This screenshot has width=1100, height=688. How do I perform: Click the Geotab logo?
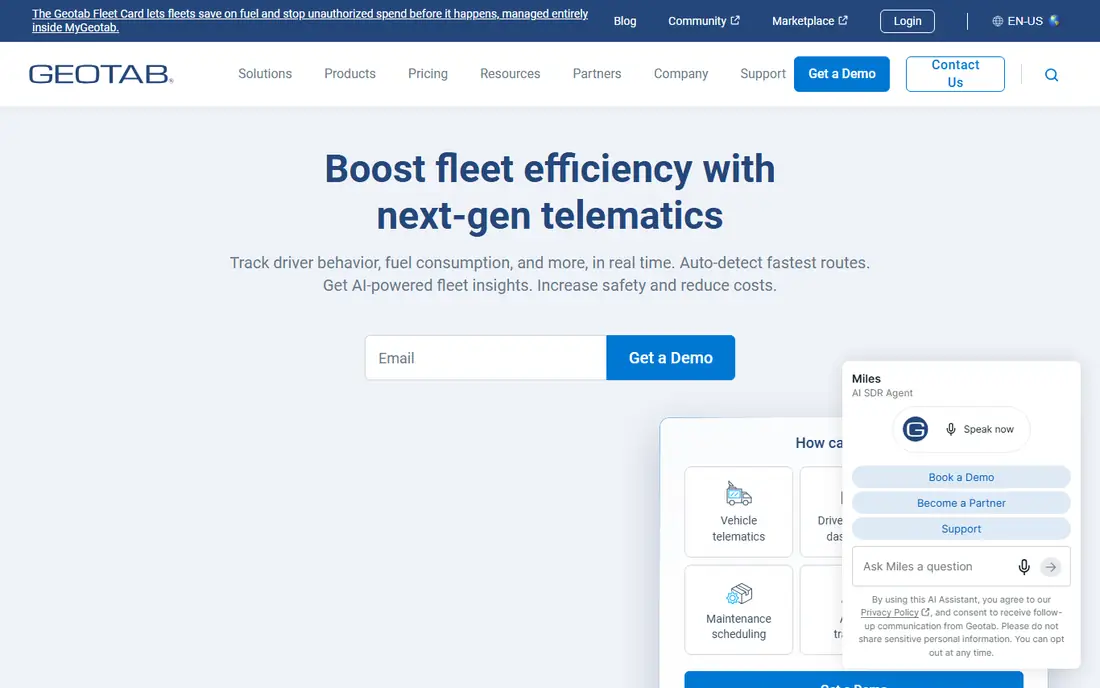point(101,74)
